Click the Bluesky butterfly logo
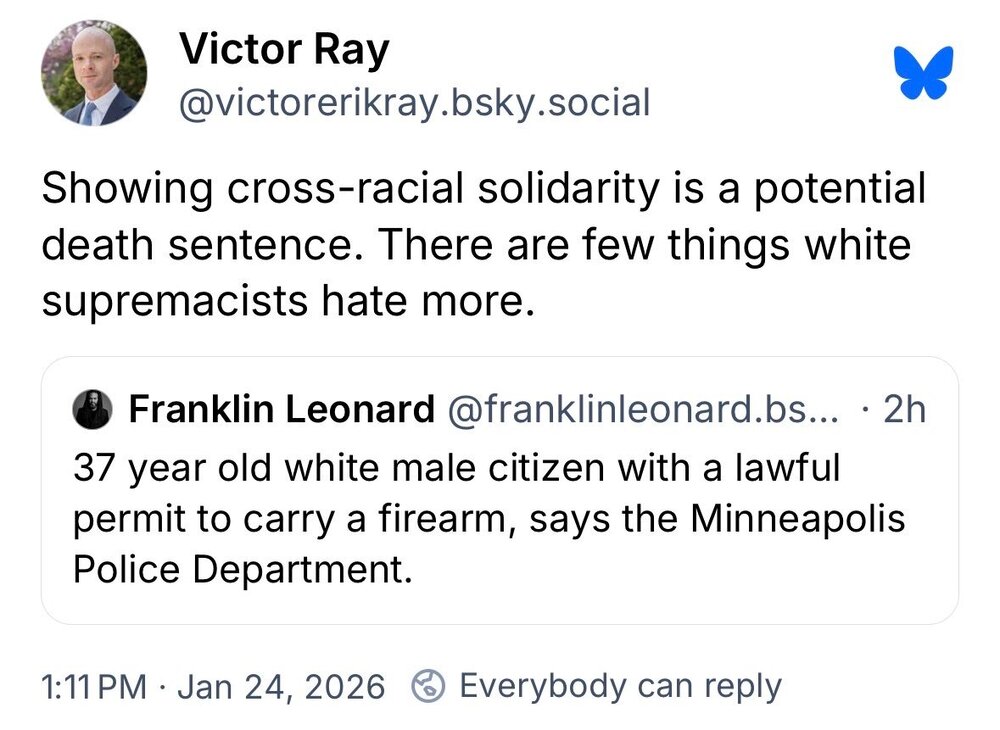Screen dimensions: 1000x730 click(925, 75)
